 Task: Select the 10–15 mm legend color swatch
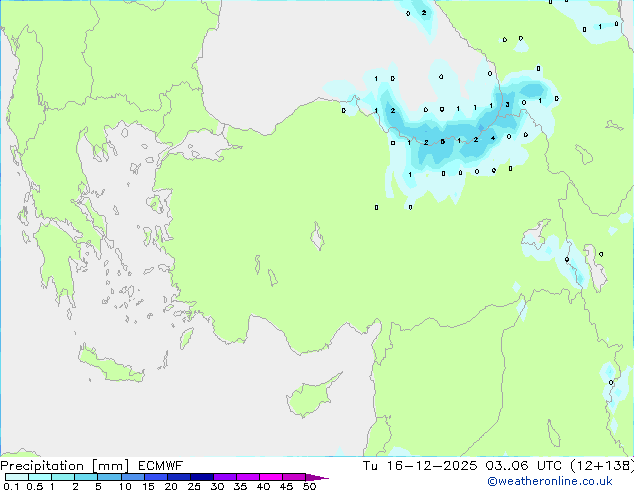(x=132, y=477)
